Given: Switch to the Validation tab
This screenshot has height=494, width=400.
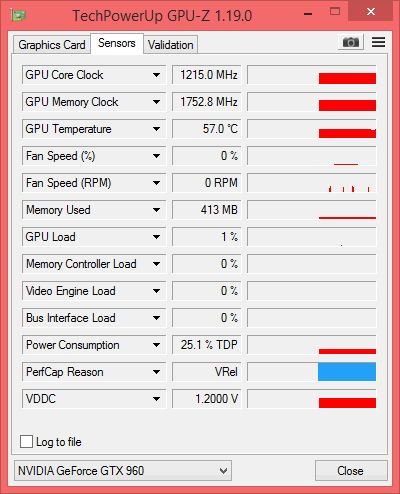Looking at the screenshot, I should (171, 45).
